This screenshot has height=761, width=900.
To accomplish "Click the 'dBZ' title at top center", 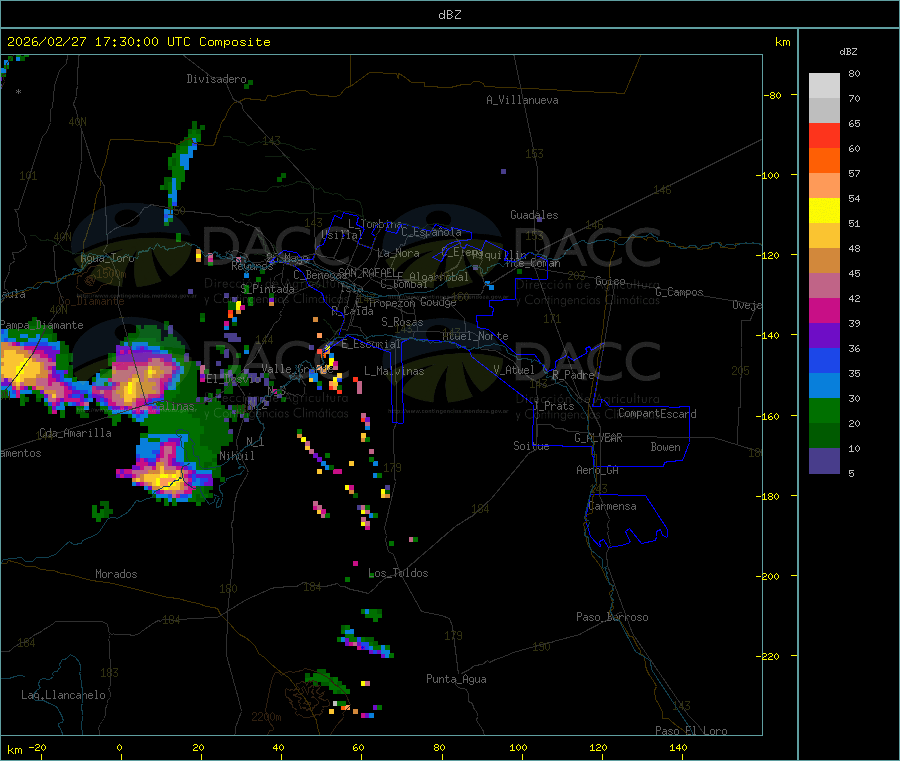I will [x=449, y=15].
